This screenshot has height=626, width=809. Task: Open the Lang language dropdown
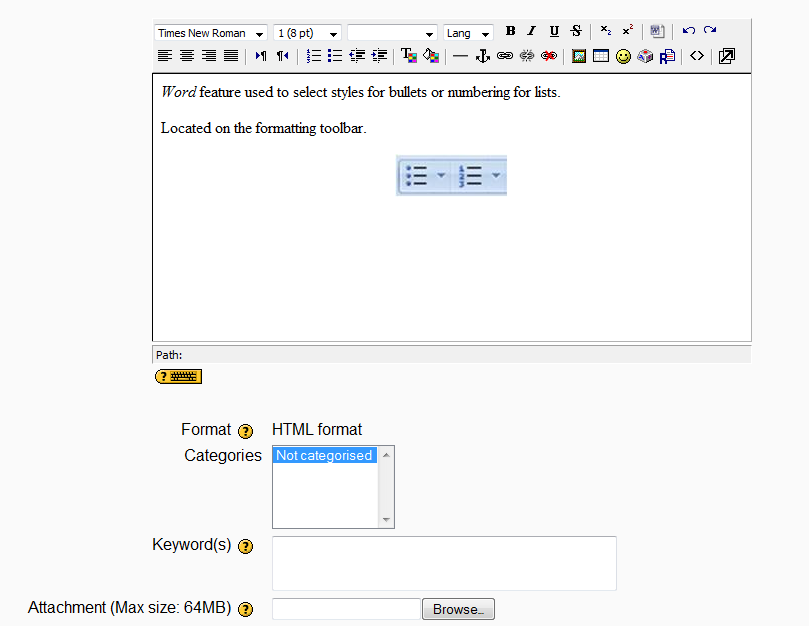(x=468, y=33)
